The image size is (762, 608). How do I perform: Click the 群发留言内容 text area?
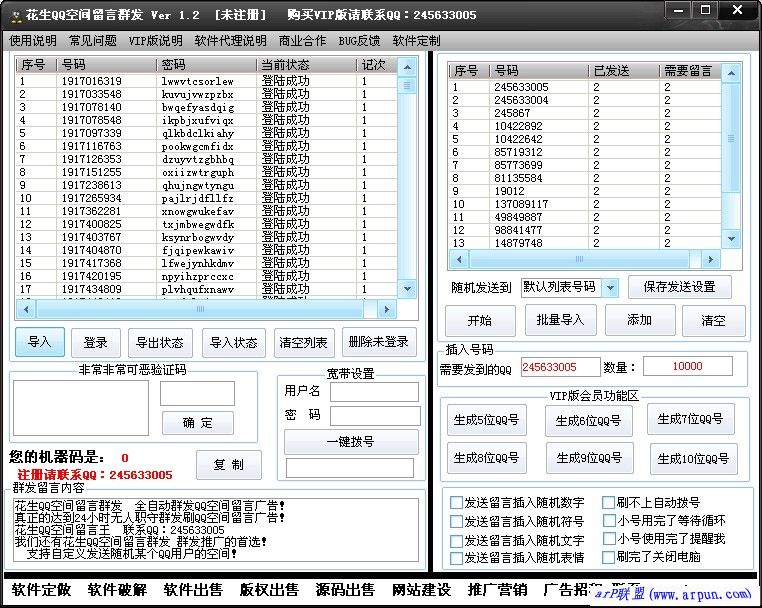point(215,530)
